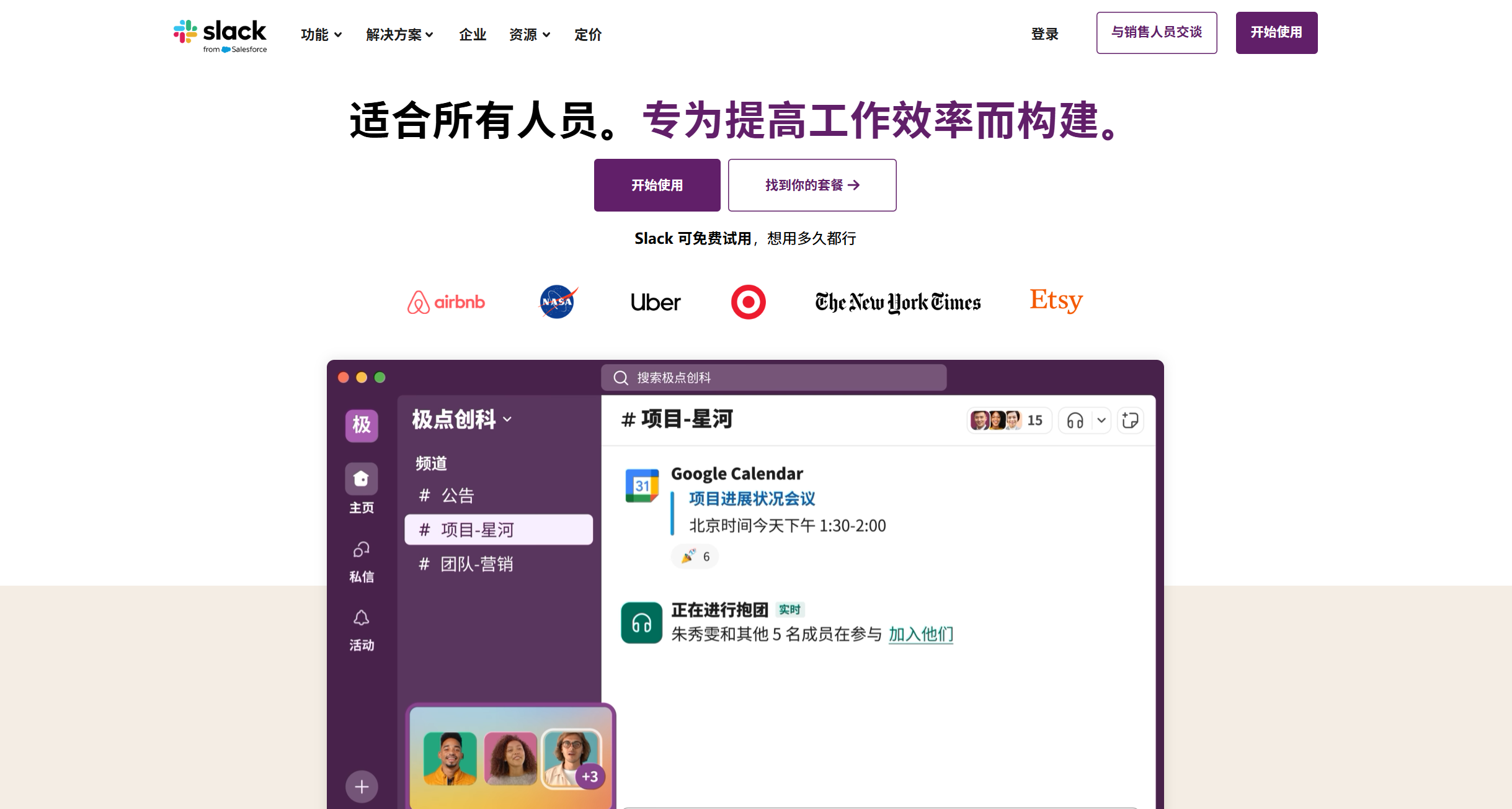Click the 找到你的套餐 button
The image size is (1512, 809).
pyautogui.click(x=812, y=185)
